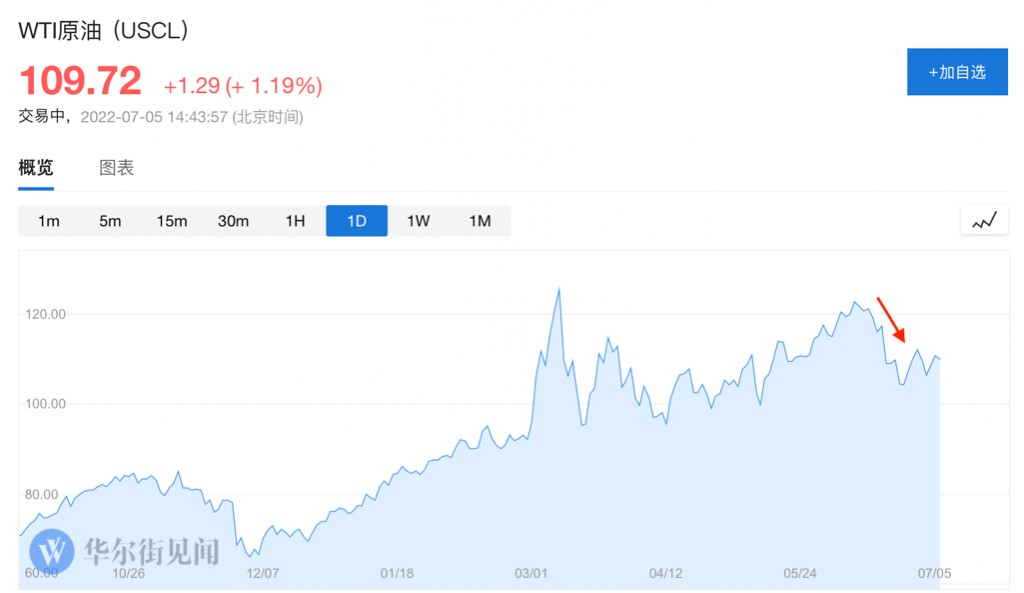
Task: Open the 图表 tab
Action: point(116,168)
